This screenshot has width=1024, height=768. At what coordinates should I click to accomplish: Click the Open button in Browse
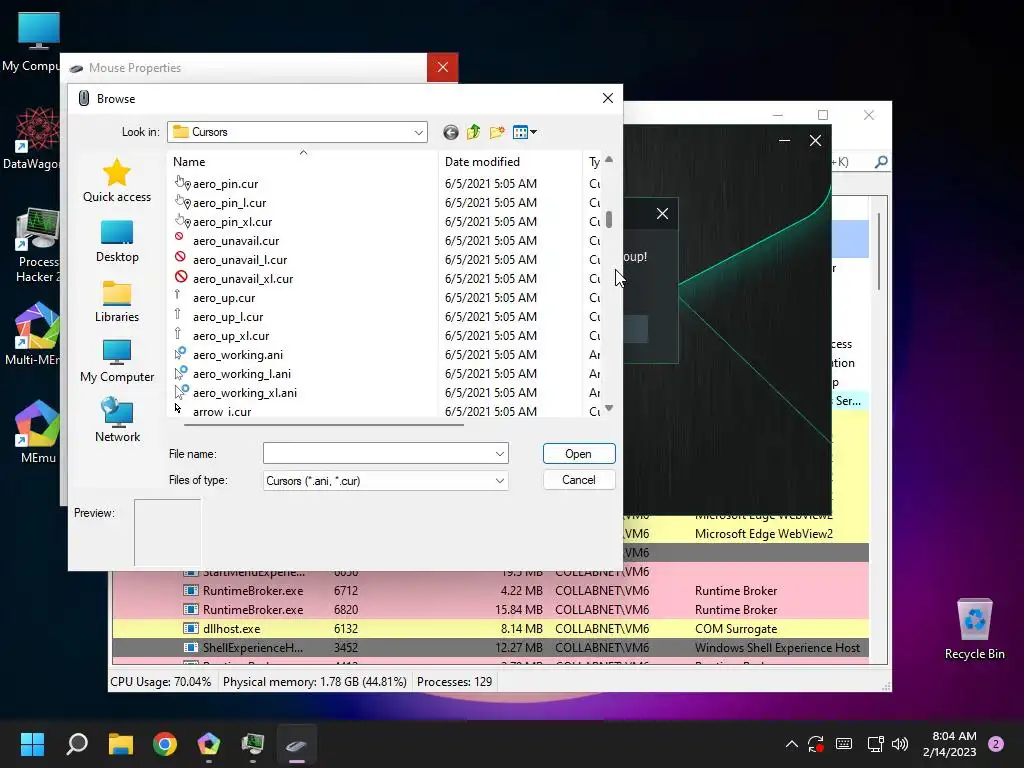tap(579, 454)
